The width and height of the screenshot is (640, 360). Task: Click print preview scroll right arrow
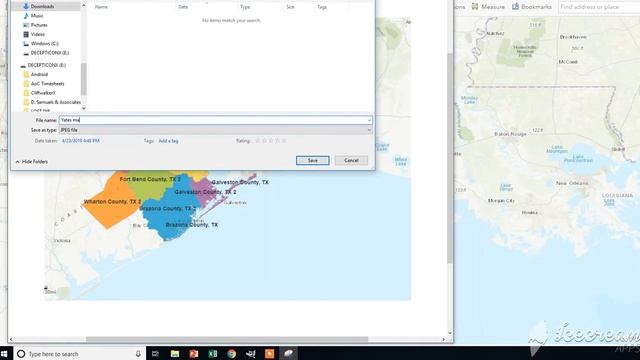pos(444,339)
